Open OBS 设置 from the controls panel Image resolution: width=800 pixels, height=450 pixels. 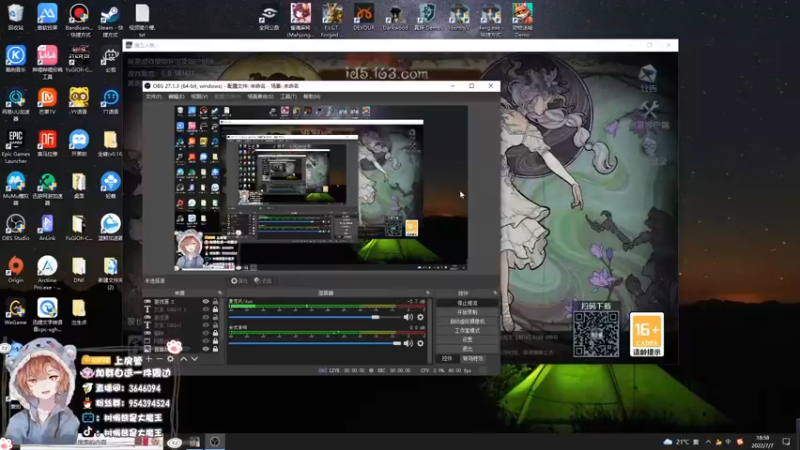click(x=467, y=340)
